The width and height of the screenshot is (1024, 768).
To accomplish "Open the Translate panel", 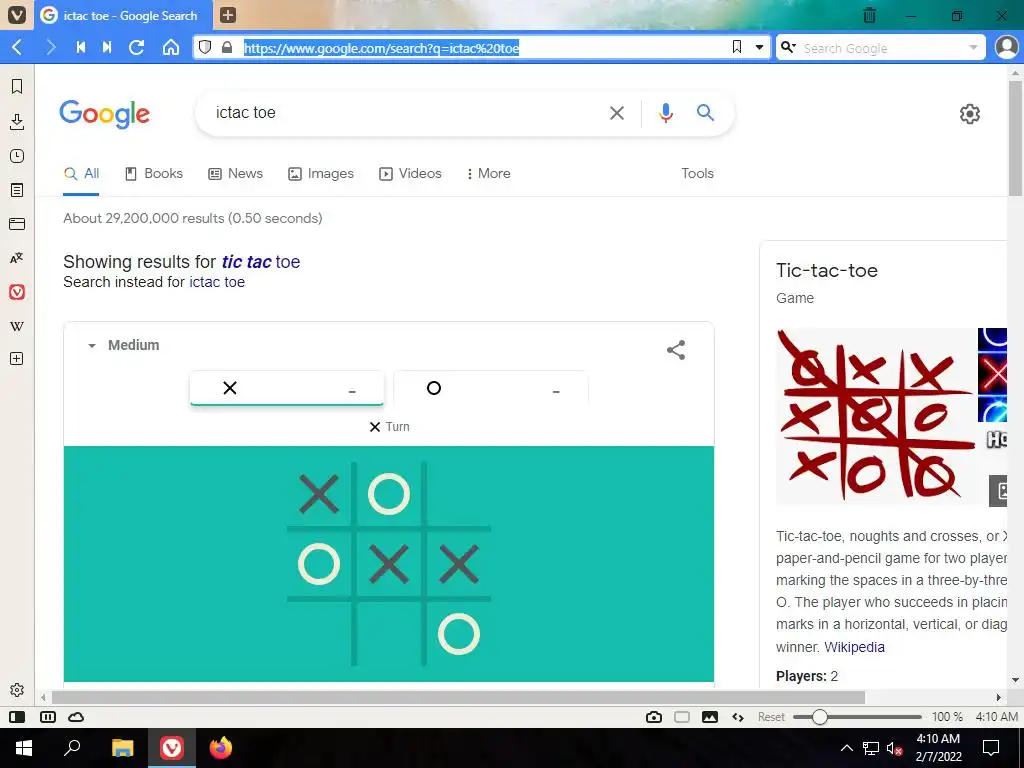I will pyautogui.click(x=17, y=258).
